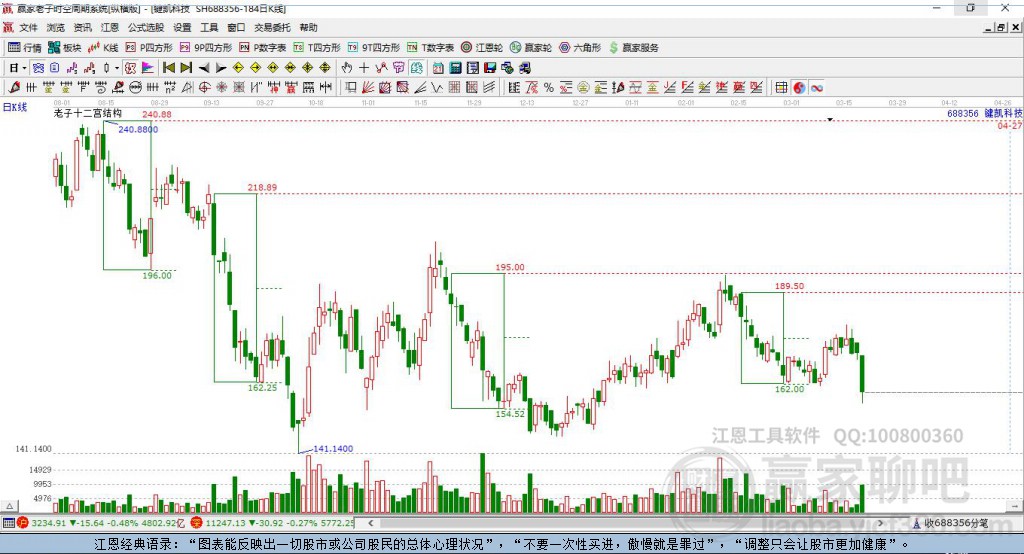Click the red pencil drawing icon
Image resolution: width=1024 pixels, height=554 pixels.
[x=14, y=88]
